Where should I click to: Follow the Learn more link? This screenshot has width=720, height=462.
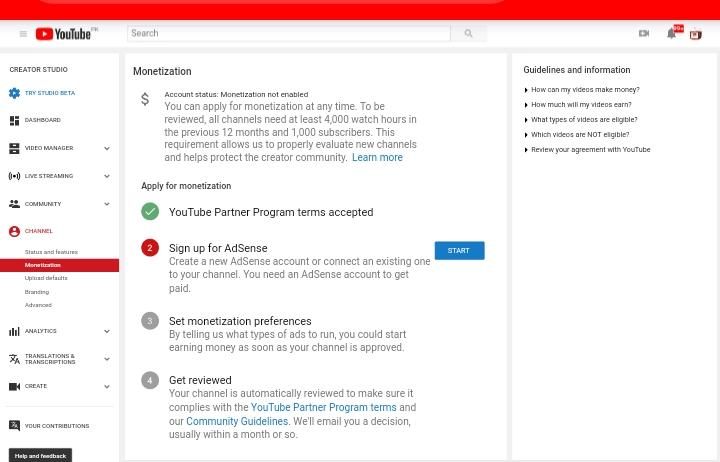pyautogui.click(x=377, y=158)
